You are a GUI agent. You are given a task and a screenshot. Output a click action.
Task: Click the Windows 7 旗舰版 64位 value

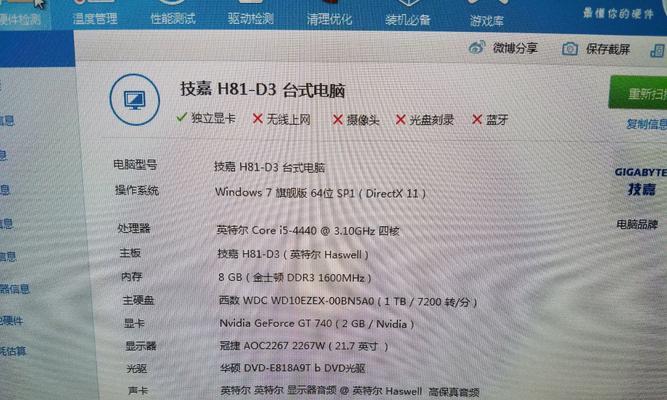(320, 193)
